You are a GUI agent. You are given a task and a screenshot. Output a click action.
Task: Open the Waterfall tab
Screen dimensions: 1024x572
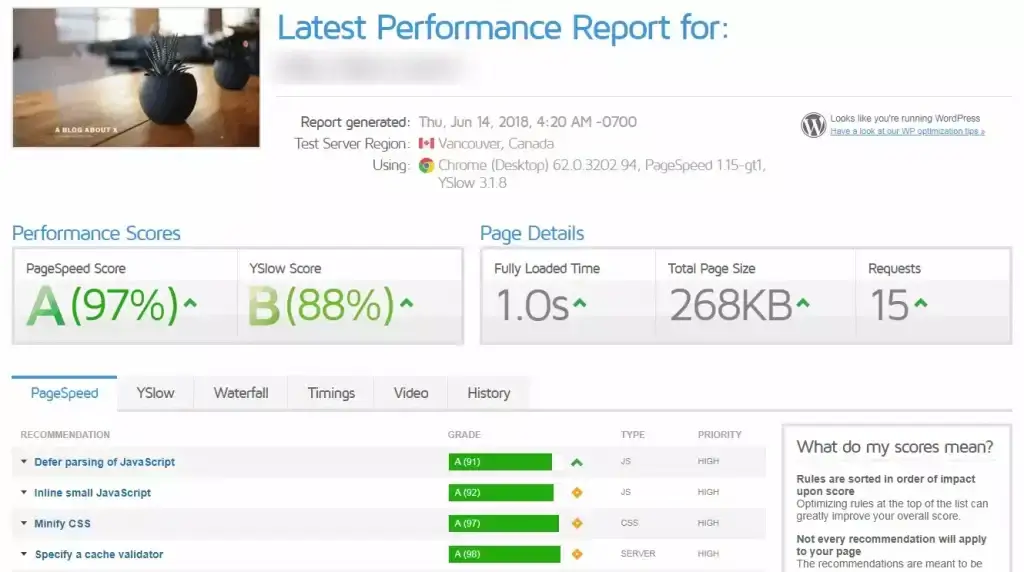tap(241, 393)
